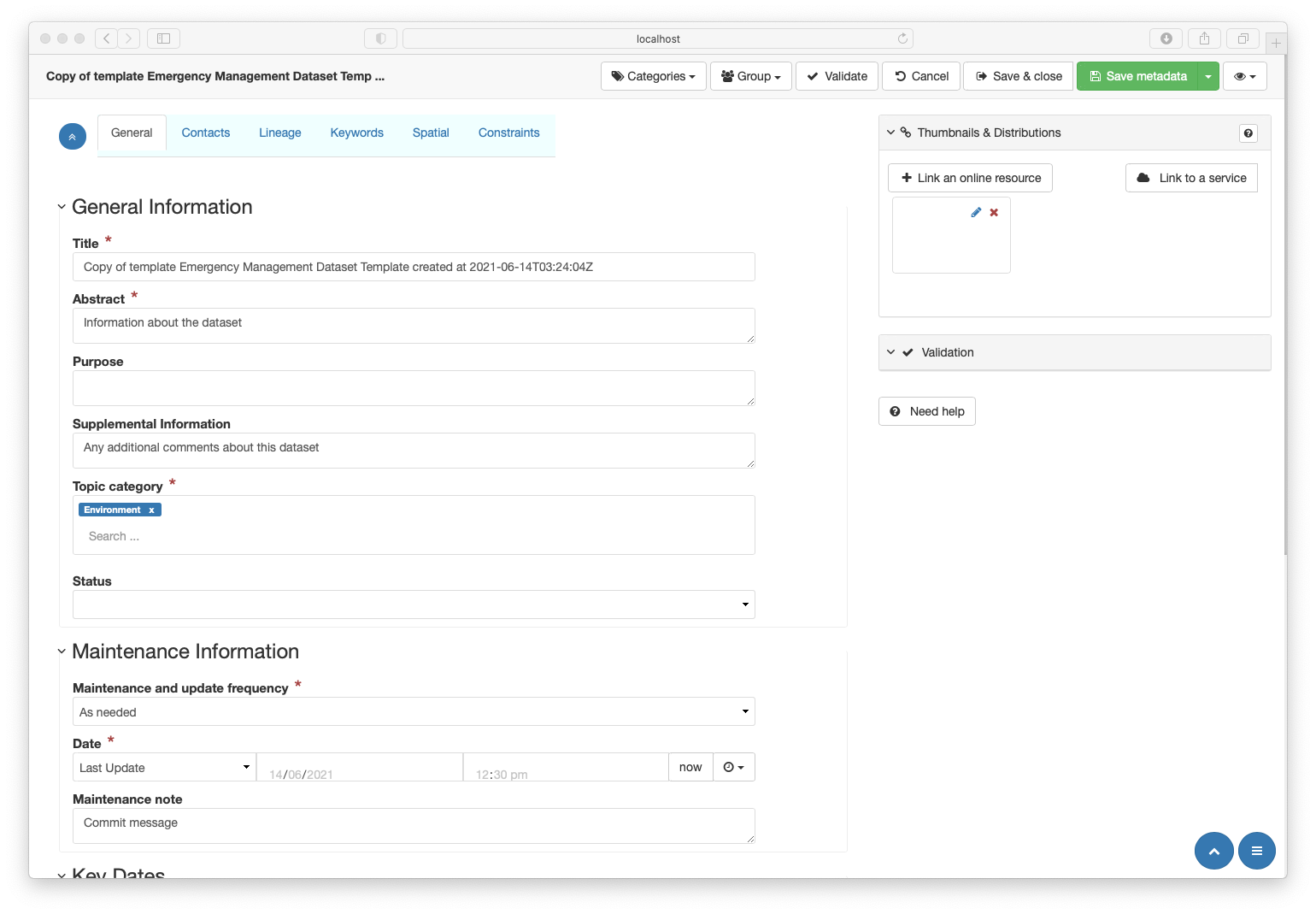Screen dimensions: 1316x914
Task: Open the Save metadata split arrow
Action: point(1208,76)
